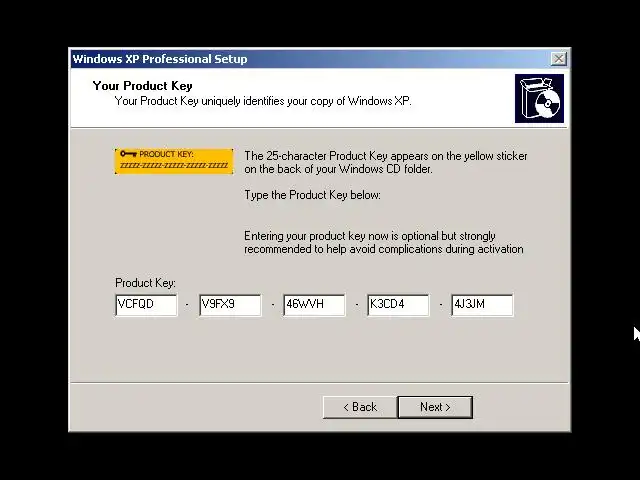Viewport: 640px width, 480px height.
Task: Click the 'Your Product Key' heading
Action: click(x=142, y=86)
